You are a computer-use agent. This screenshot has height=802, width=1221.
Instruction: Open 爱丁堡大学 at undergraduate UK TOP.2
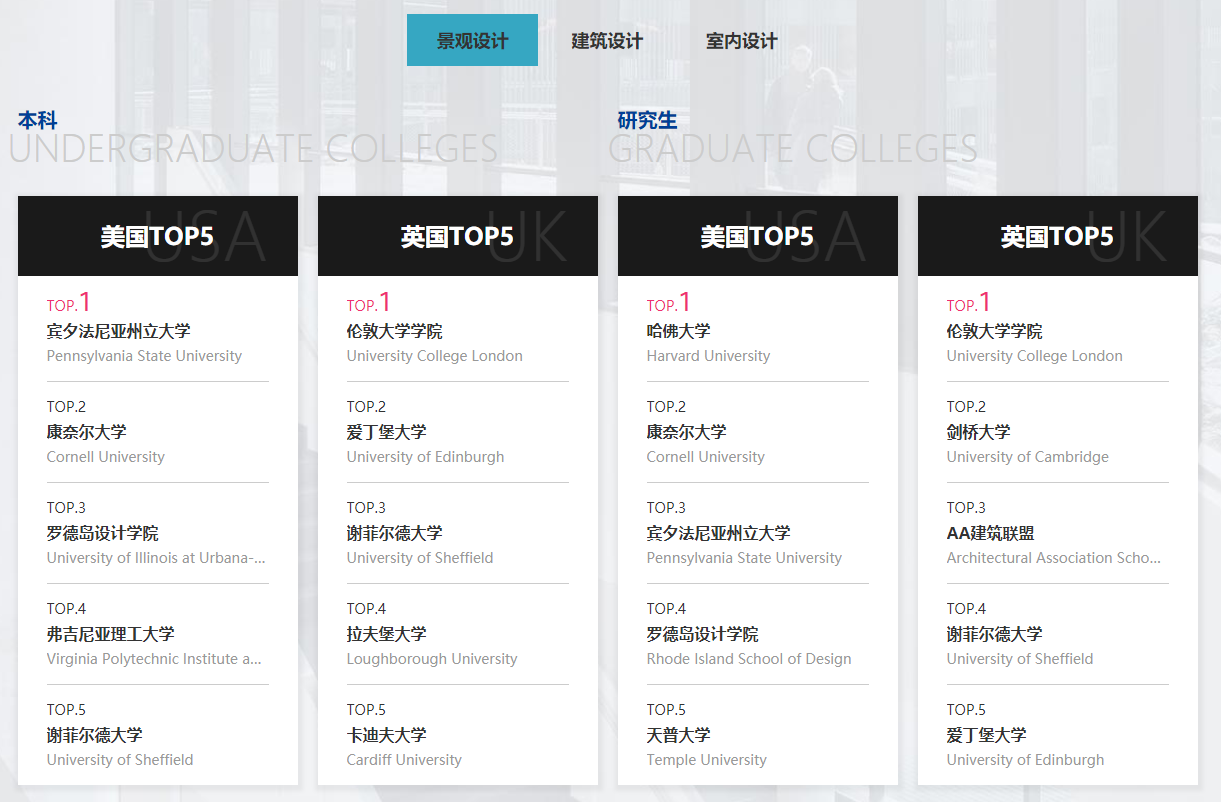[458, 432]
